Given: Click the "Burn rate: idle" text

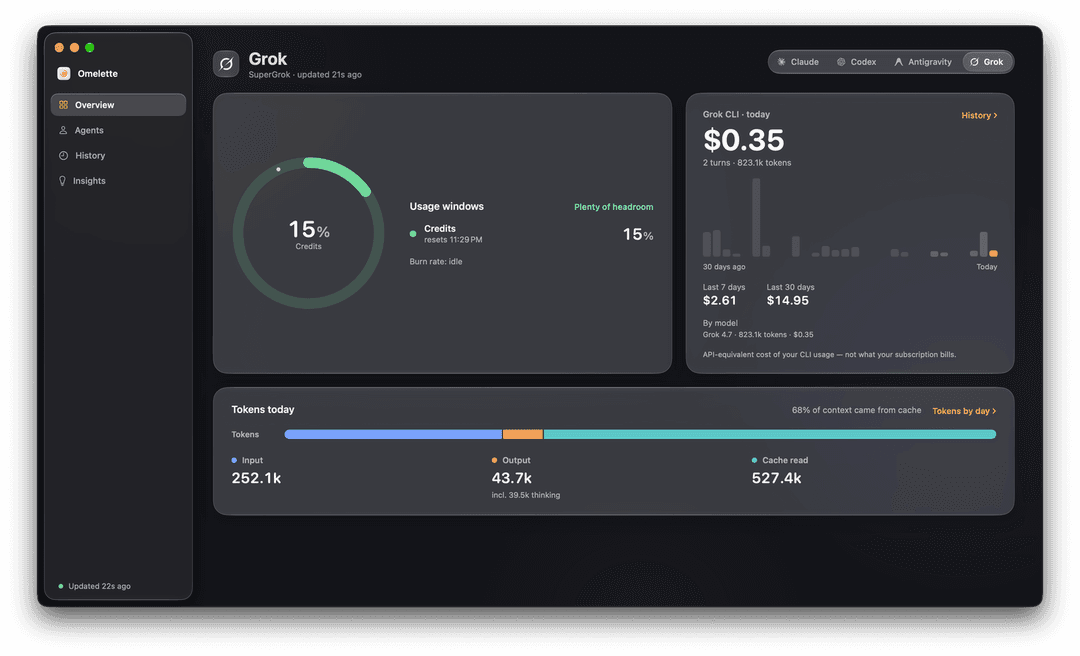Looking at the screenshot, I should (x=436, y=262).
